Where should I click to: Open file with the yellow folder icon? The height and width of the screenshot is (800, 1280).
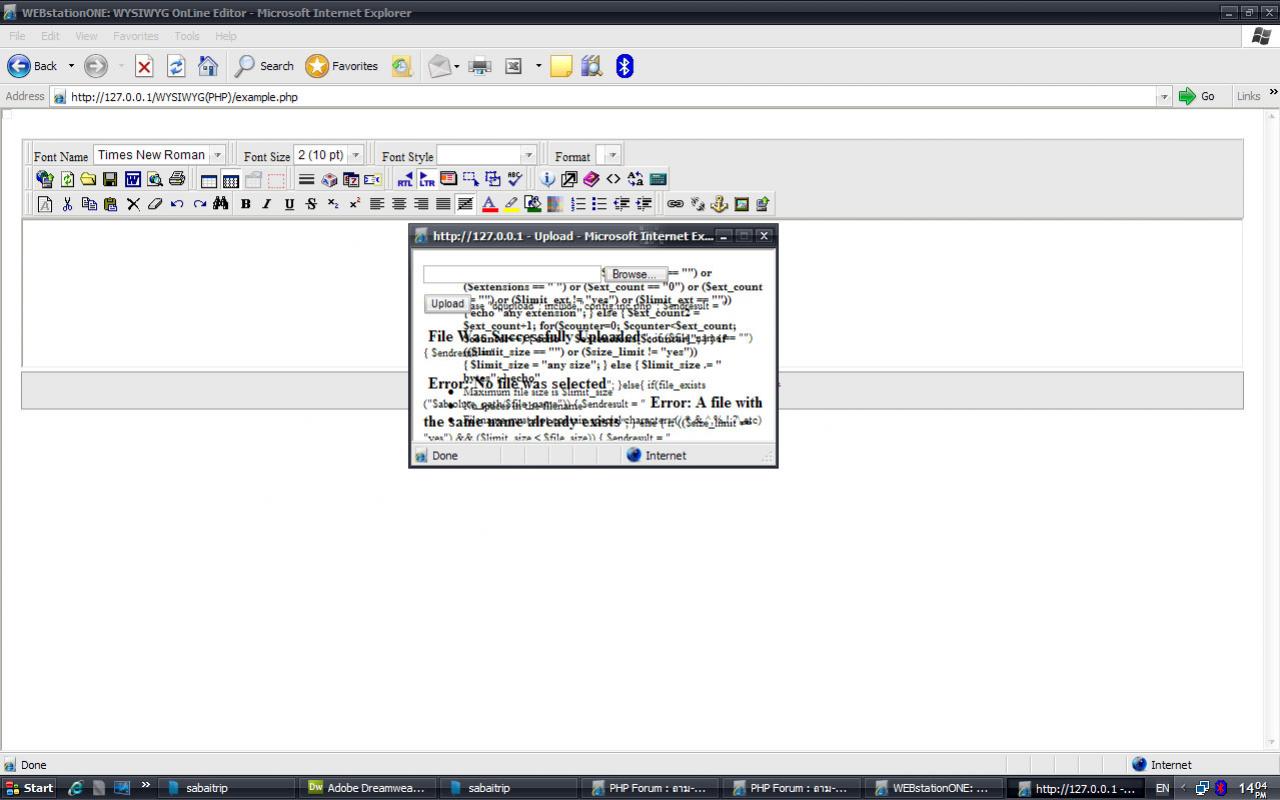[x=88, y=179]
